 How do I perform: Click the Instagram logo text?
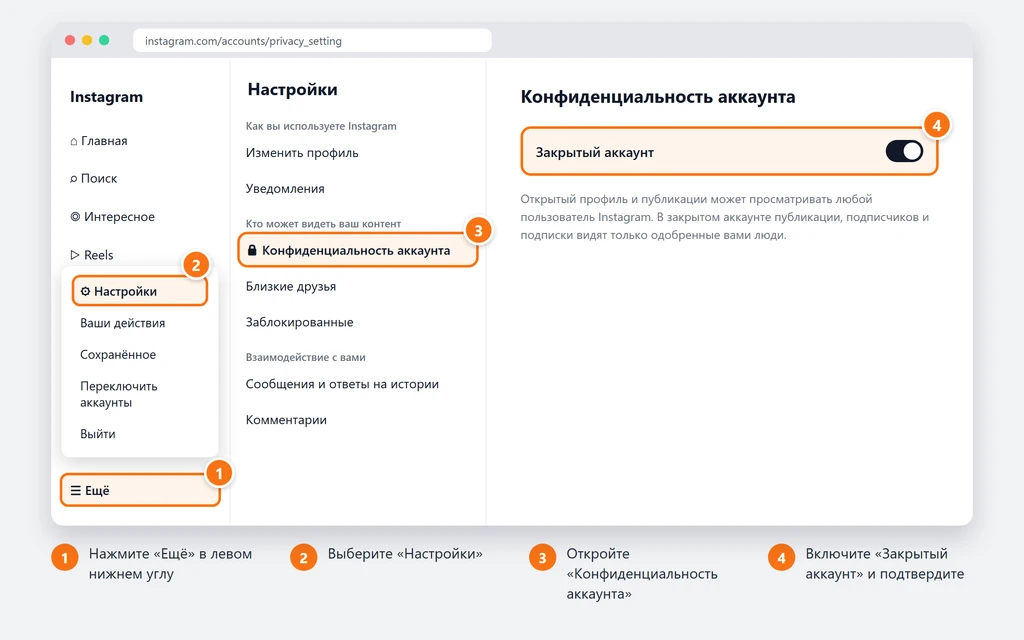(106, 97)
